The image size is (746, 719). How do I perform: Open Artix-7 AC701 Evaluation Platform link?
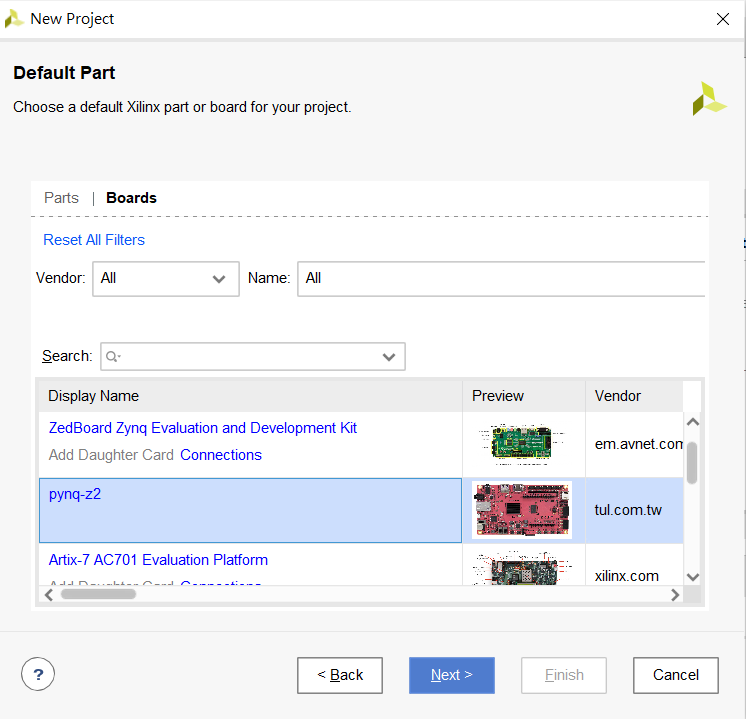tap(158, 560)
